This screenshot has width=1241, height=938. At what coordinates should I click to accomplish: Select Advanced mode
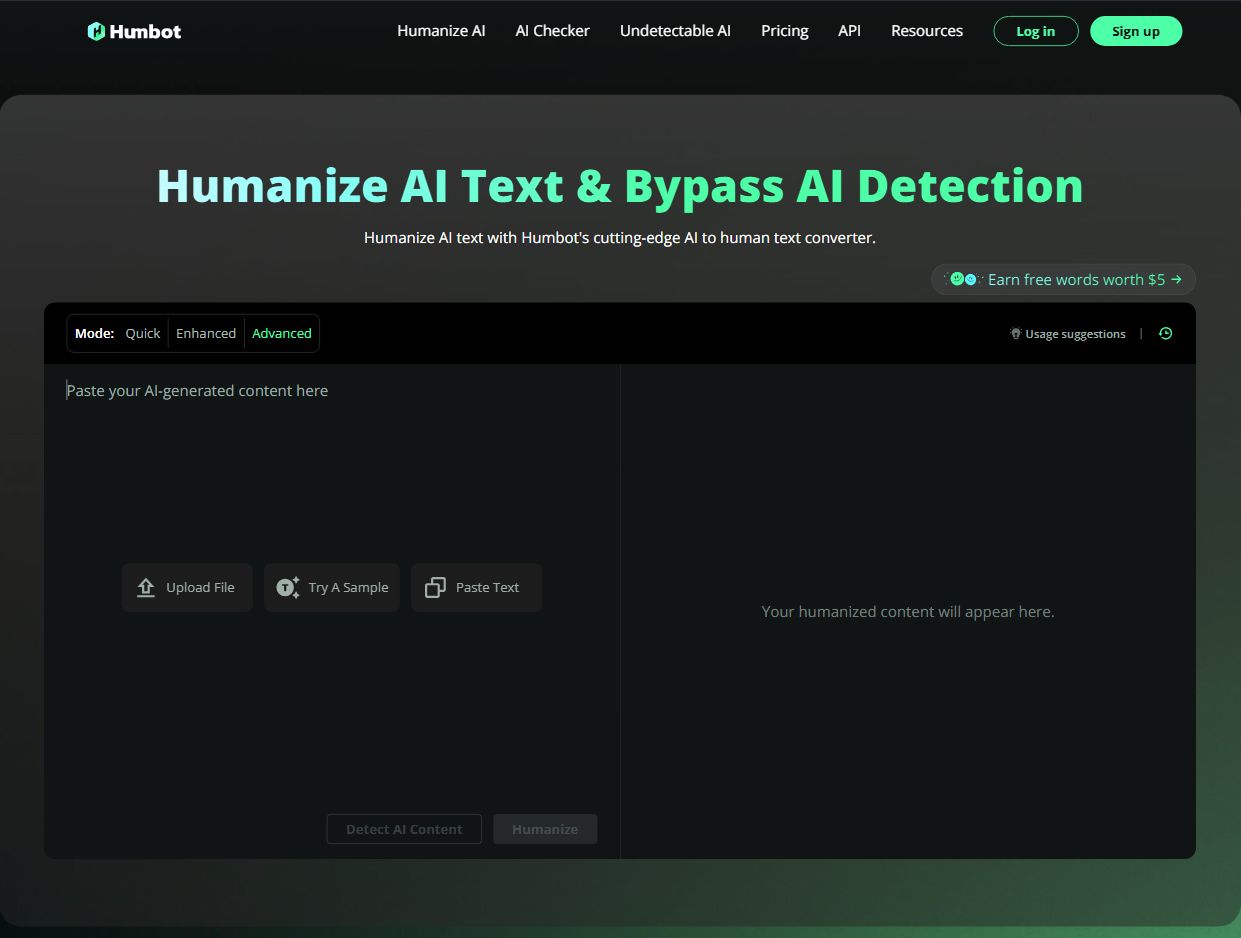point(281,334)
